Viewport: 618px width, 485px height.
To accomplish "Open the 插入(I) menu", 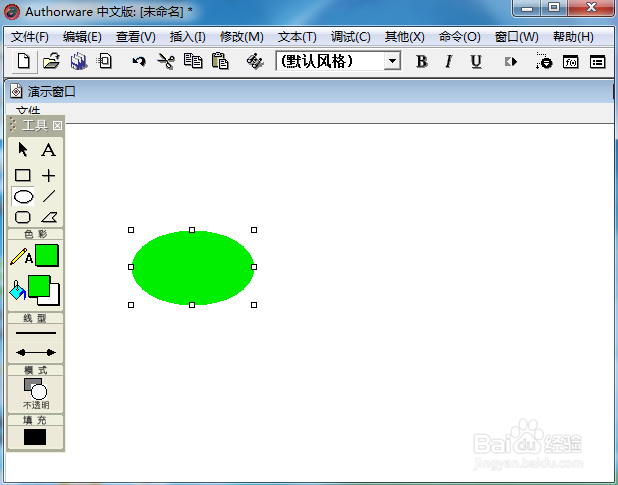I will point(188,37).
